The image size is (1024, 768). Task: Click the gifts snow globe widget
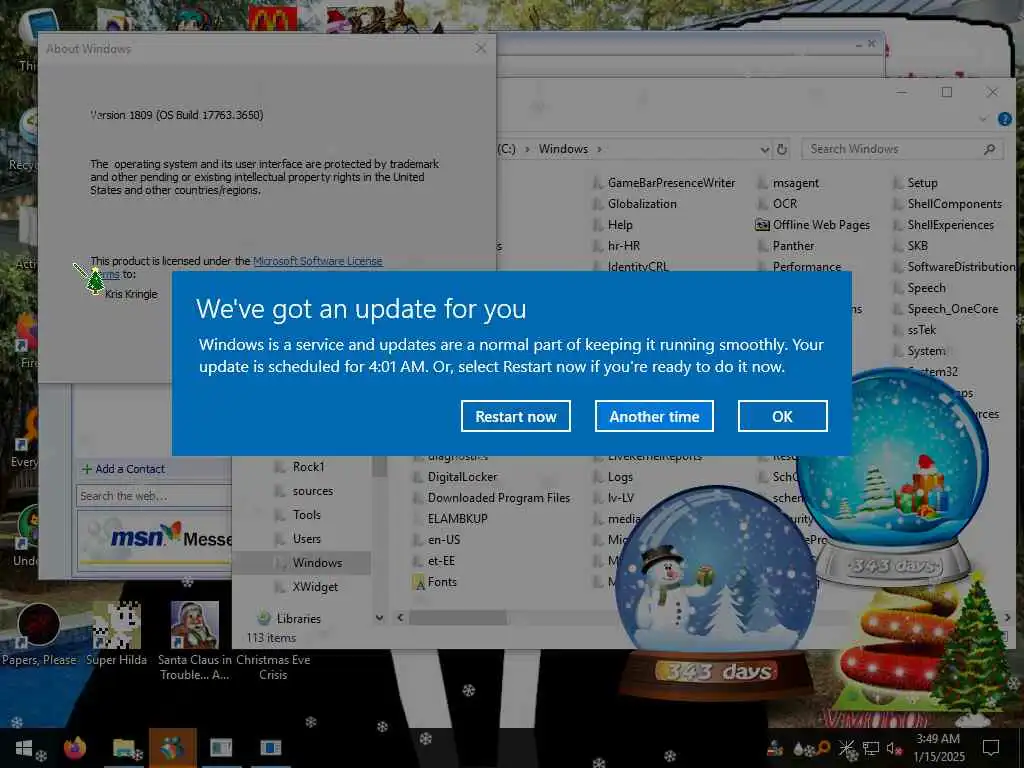(893, 475)
